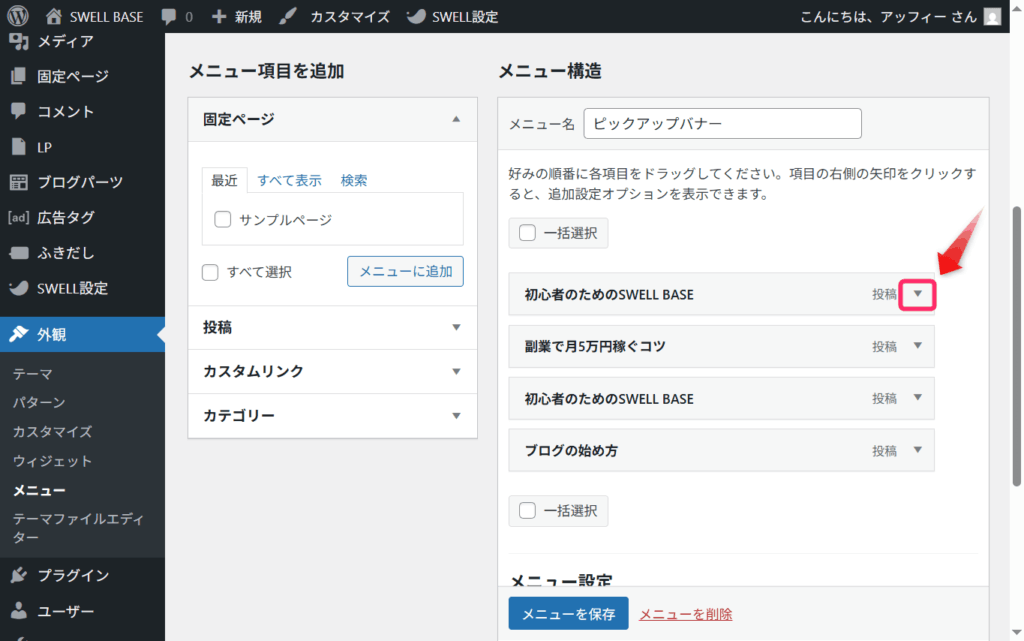Click the LP document icon in sidebar

(x=19, y=147)
